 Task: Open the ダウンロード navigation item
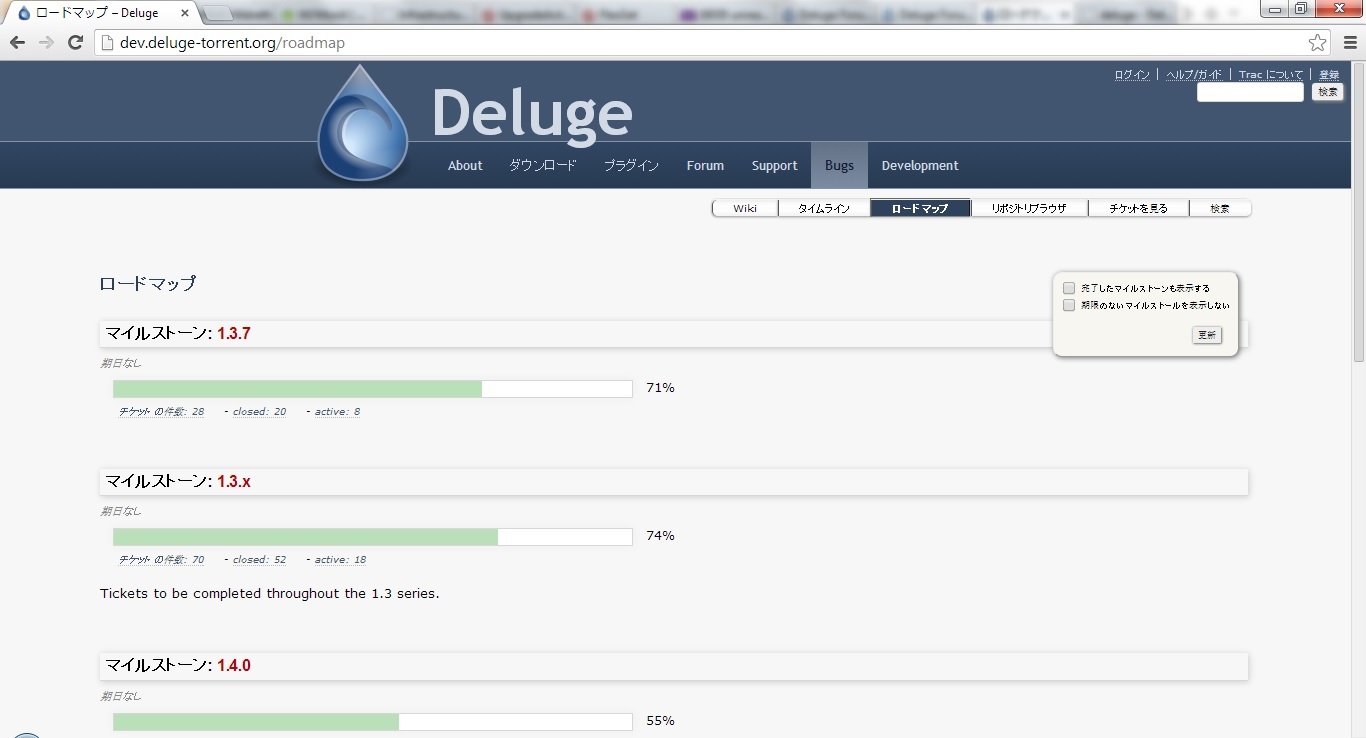point(543,166)
